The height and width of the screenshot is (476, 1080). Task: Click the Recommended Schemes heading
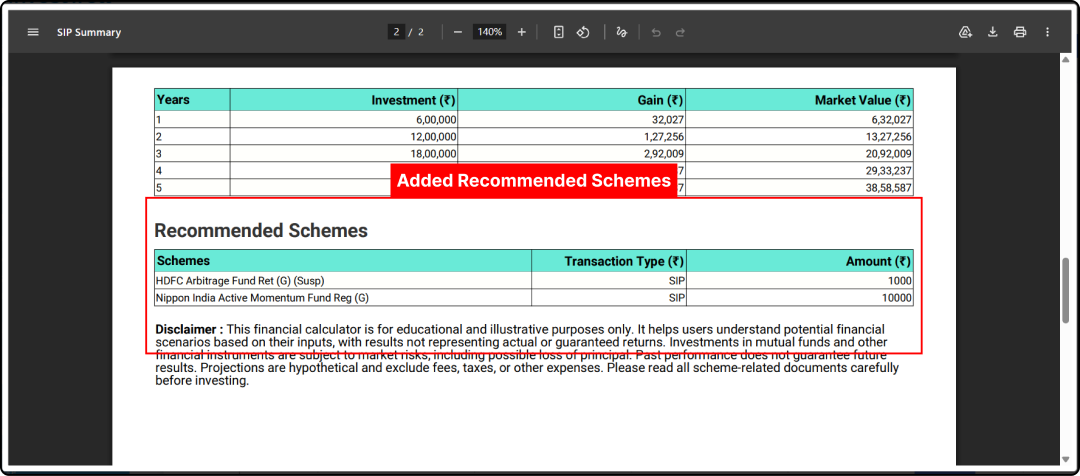(261, 231)
